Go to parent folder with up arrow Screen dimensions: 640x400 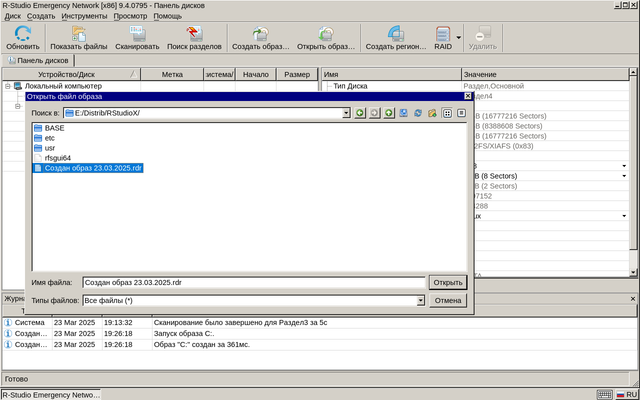point(389,113)
